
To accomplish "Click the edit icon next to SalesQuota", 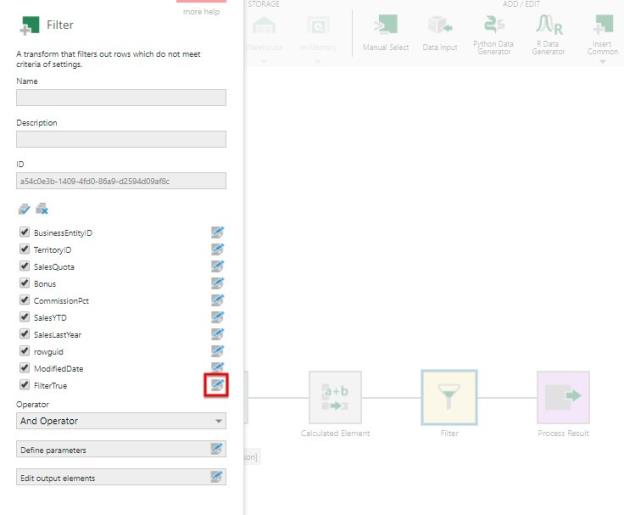I will [x=218, y=267].
